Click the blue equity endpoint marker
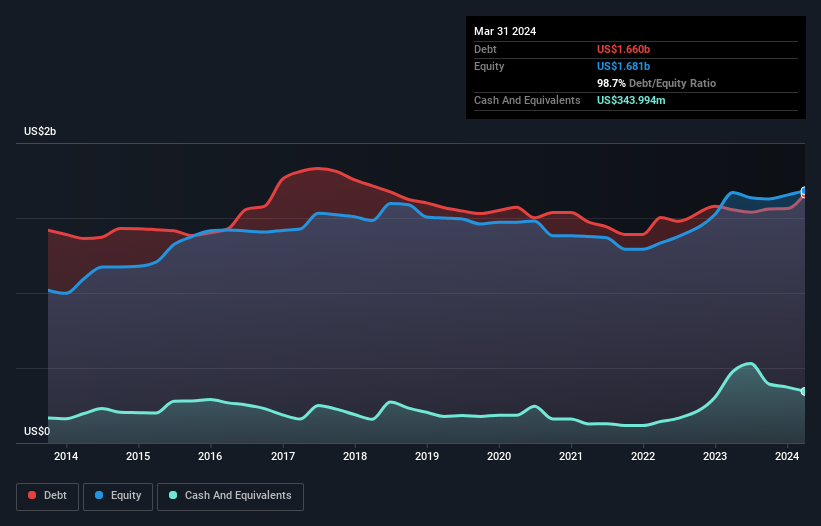This screenshot has width=821, height=526. [x=804, y=191]
